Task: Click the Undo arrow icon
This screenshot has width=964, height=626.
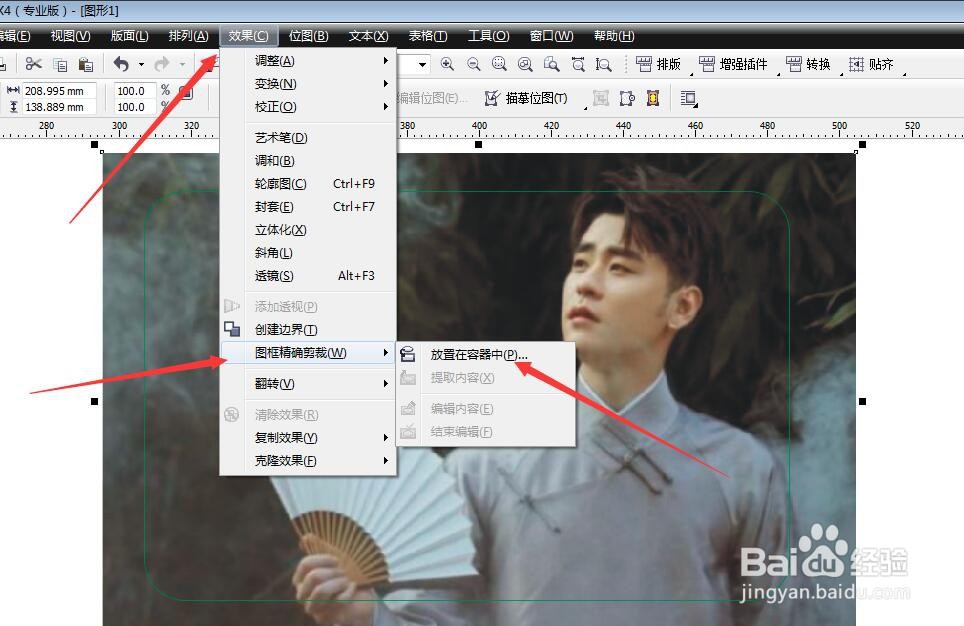Action: click(x=122, y=64)
